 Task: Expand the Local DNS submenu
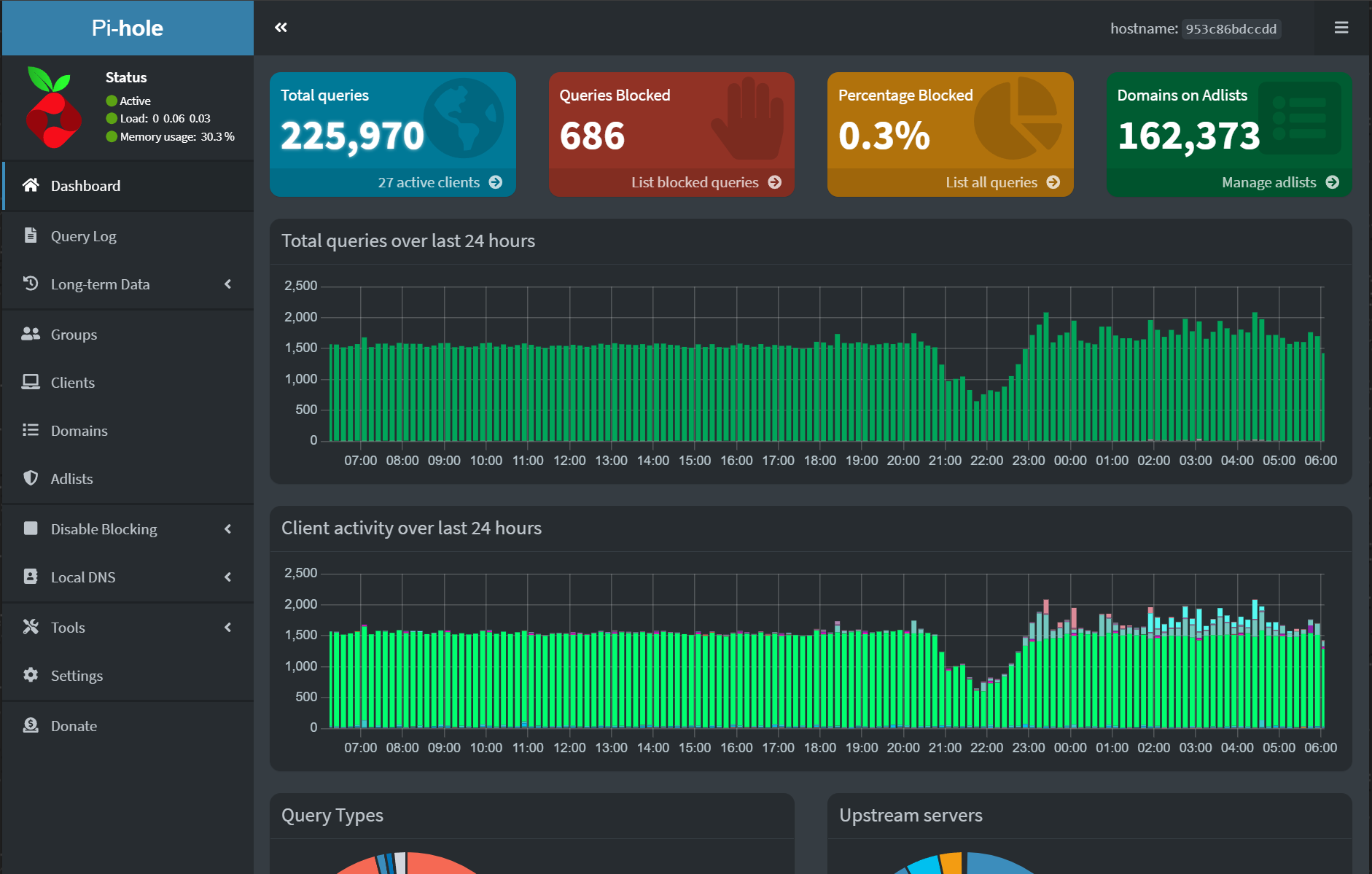click(228, 577)
